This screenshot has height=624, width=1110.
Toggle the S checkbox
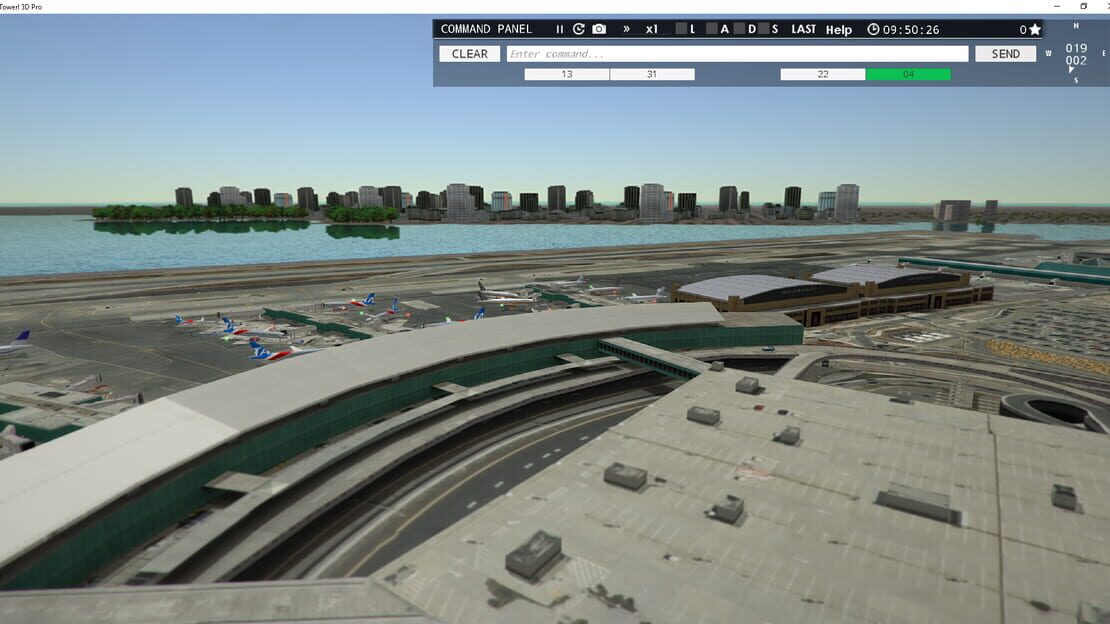[763, 29]
